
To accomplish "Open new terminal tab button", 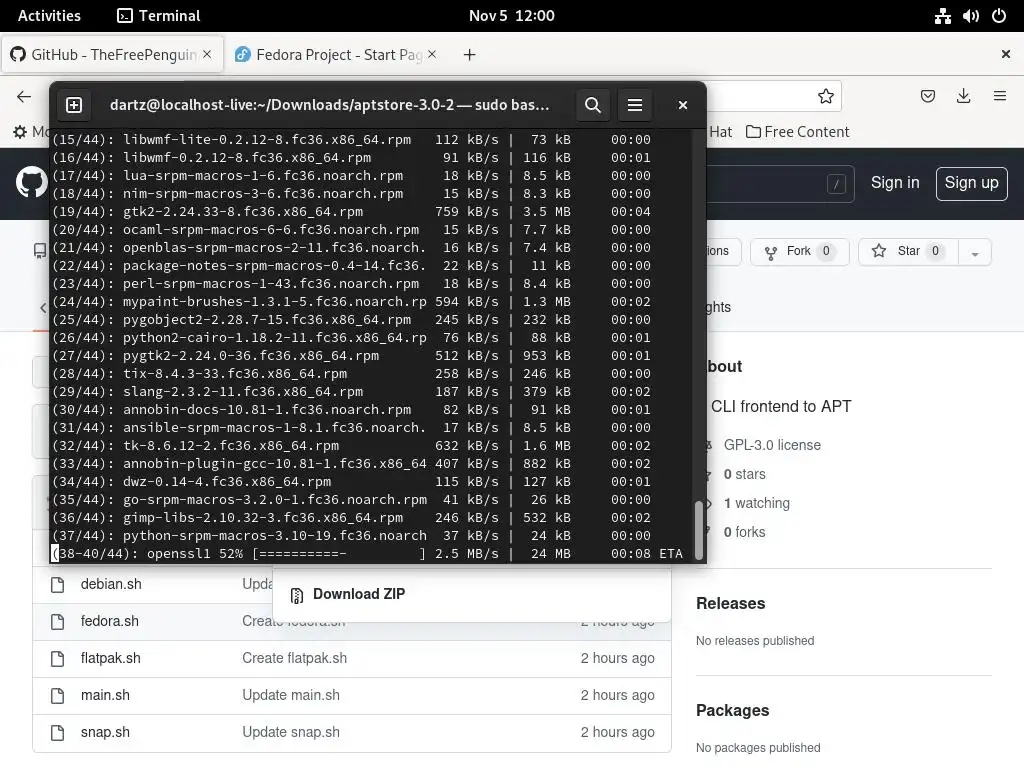I will click(x=74, y=105).
